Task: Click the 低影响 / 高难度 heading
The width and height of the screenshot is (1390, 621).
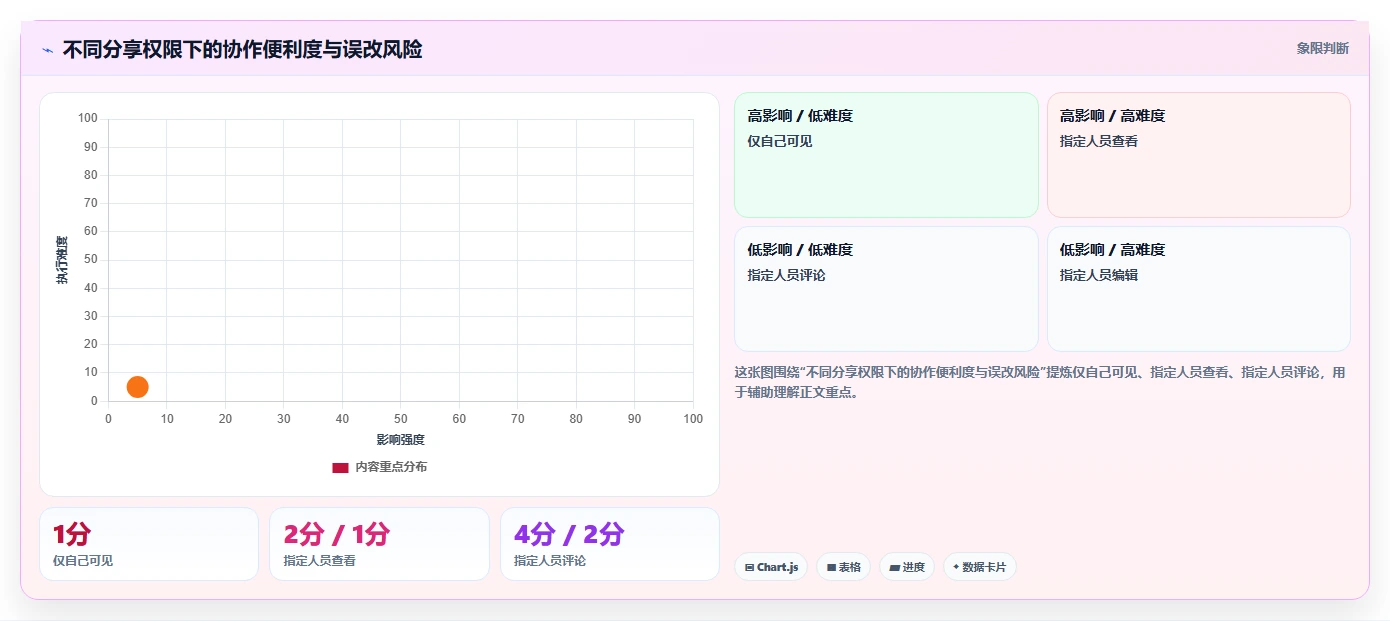Action: [x=1112, y=250]
